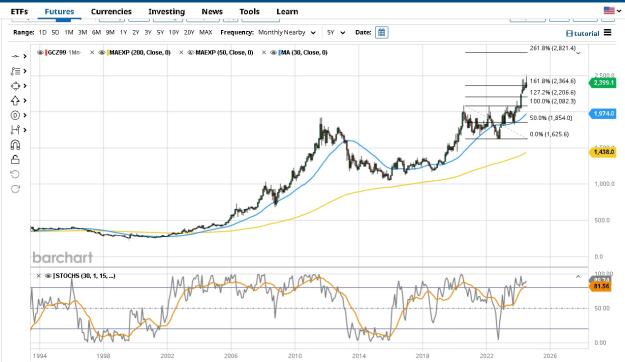Open the 5Y period dropdown

[x=336, y=32]
